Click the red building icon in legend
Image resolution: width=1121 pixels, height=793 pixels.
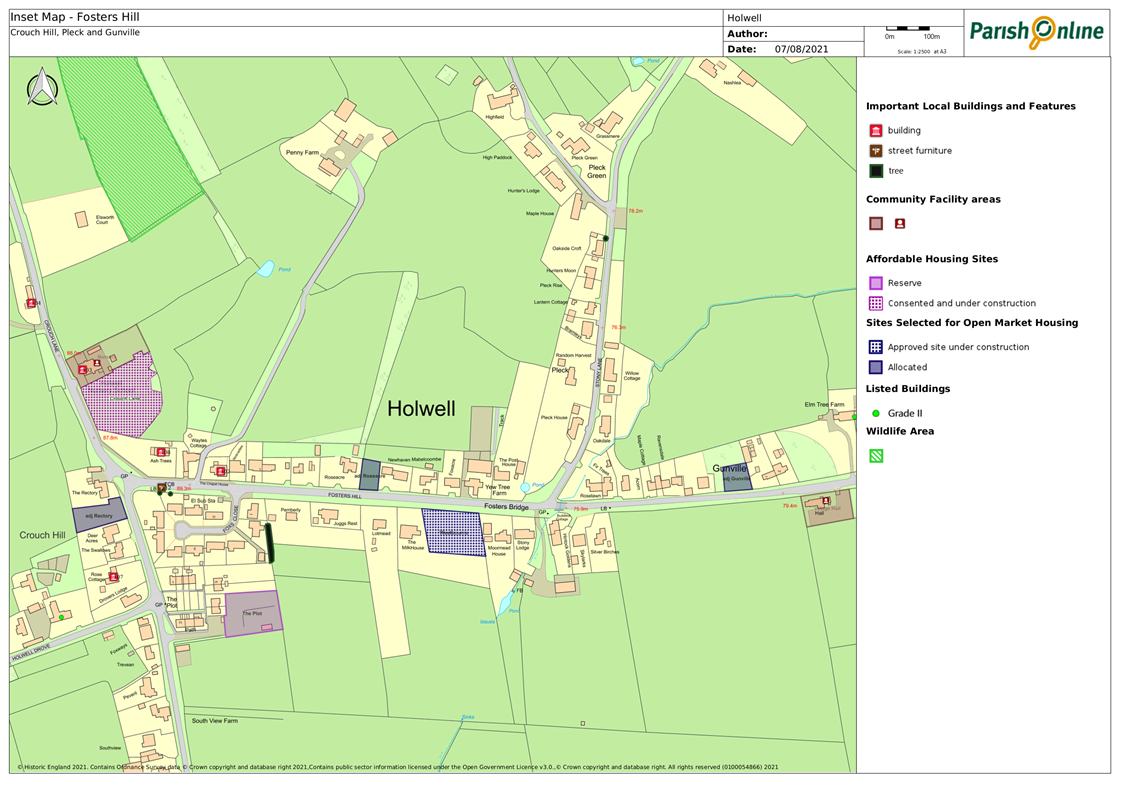pyautogui.click(x=876, y=130)
